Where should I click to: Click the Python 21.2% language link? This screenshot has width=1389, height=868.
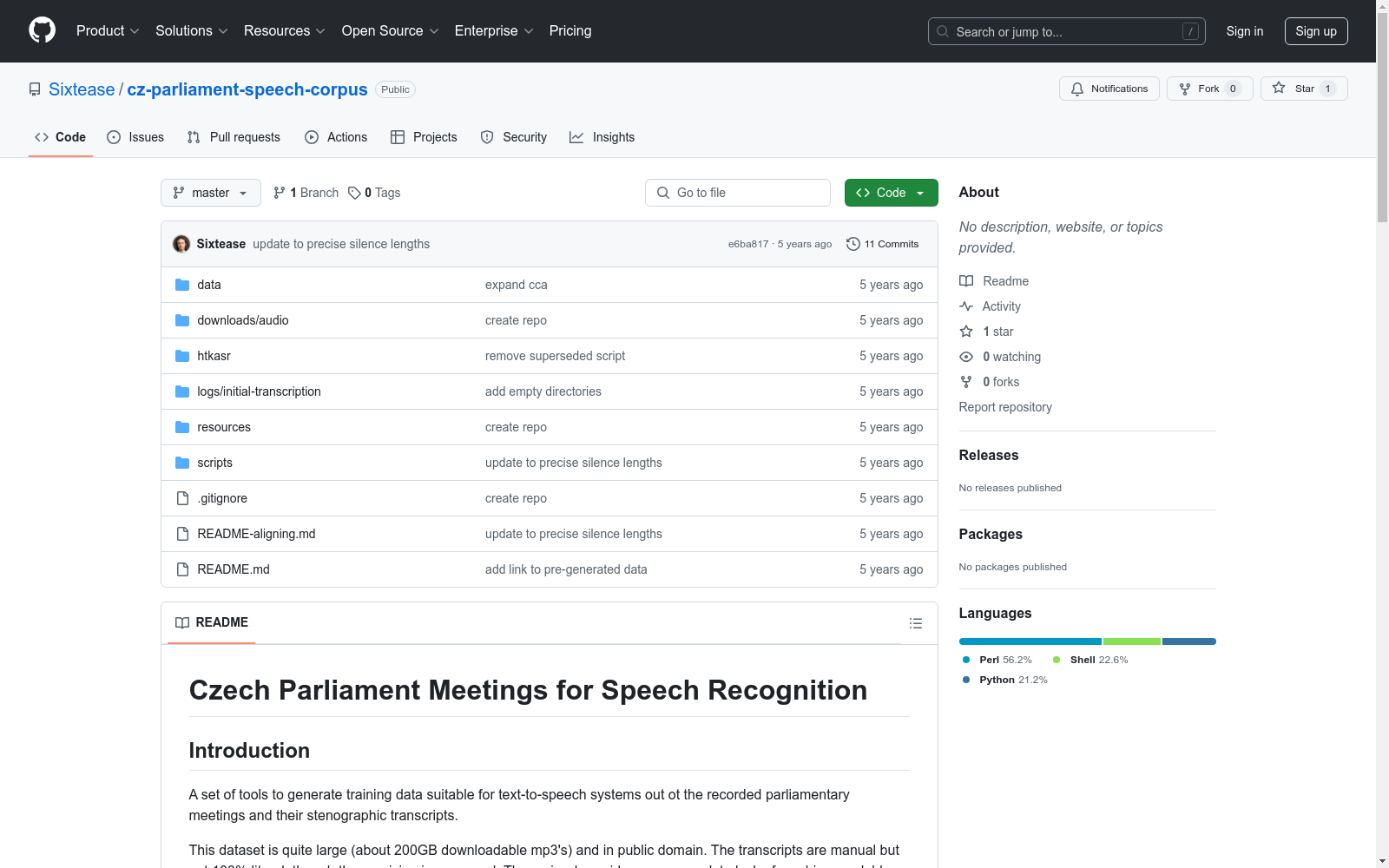click(1005, 680)
